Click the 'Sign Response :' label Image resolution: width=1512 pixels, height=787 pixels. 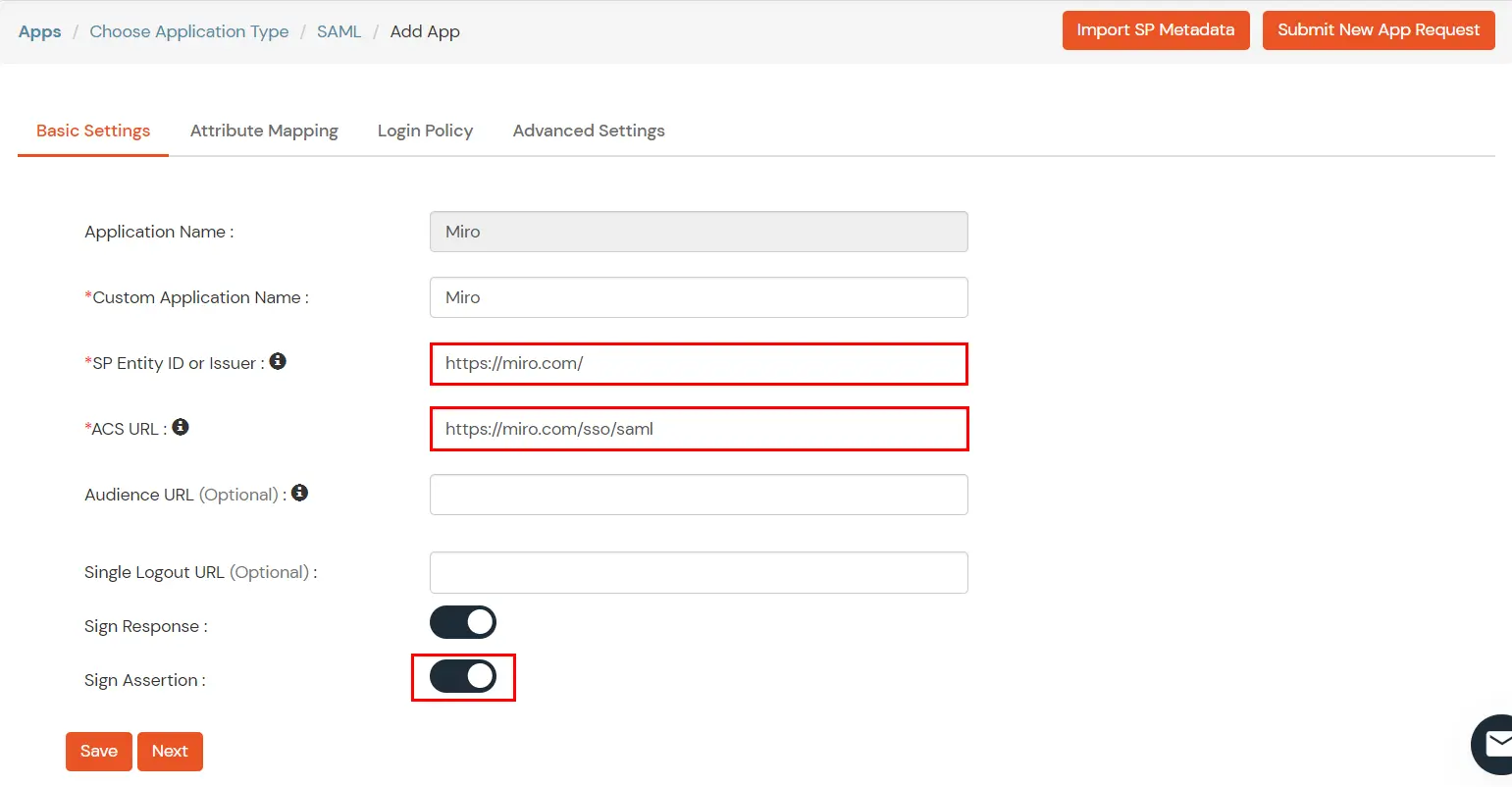146,626
